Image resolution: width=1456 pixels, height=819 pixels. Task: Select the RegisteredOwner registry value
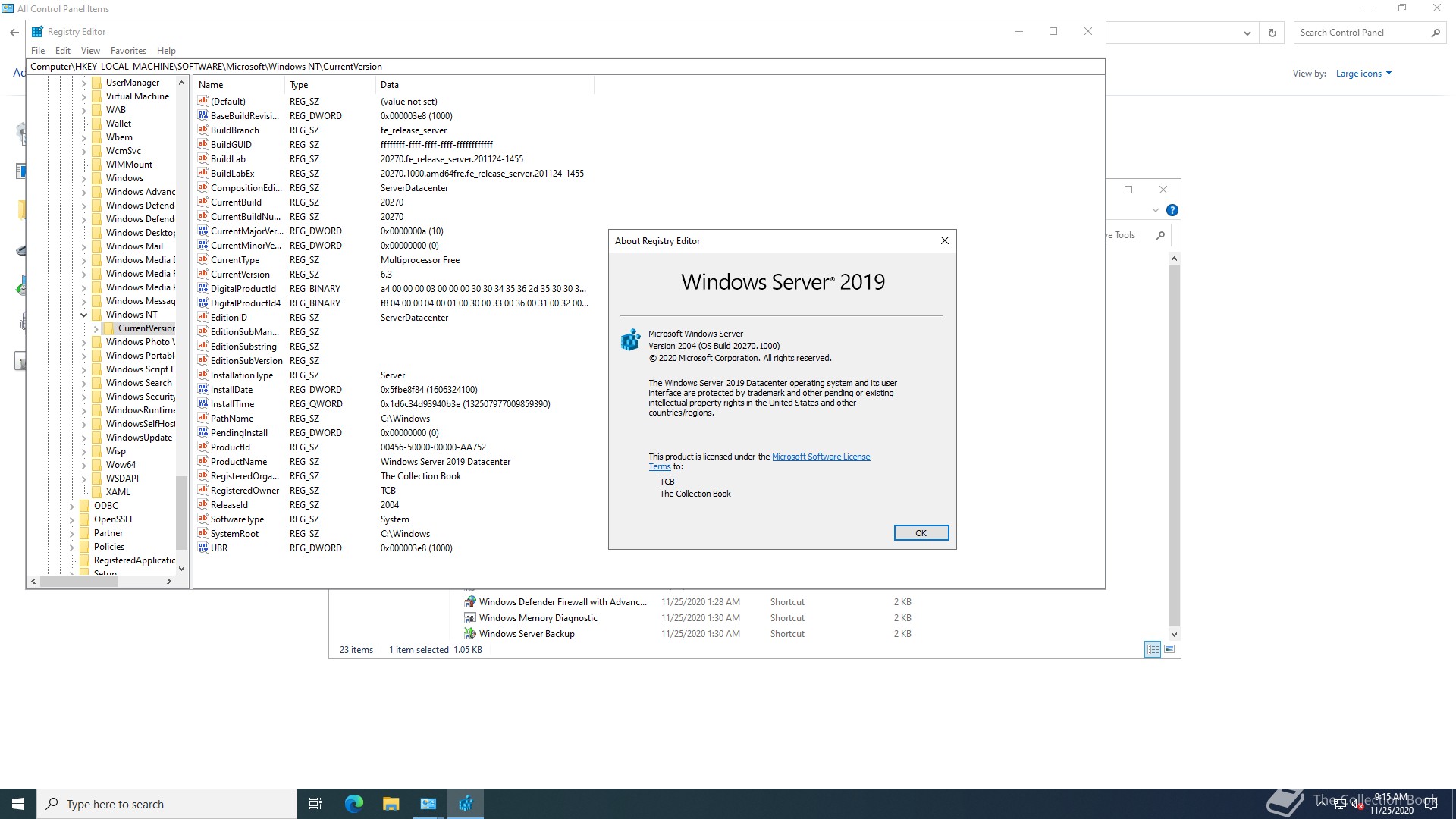click(245, 491)
